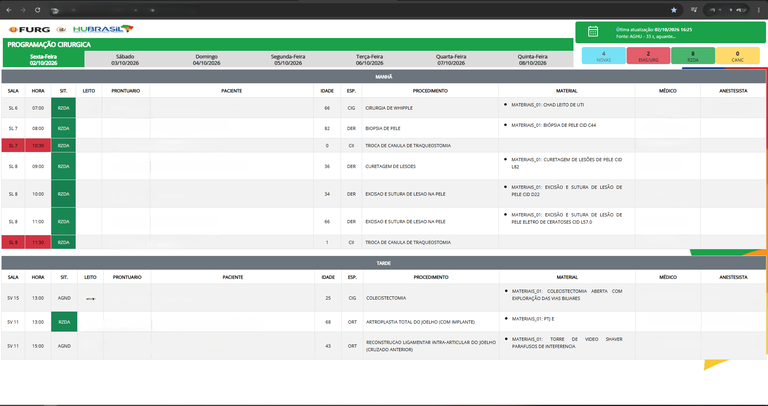The image size is (768, 406).
Task: Click material TORRE DE VIDEO SHAVER
Action: [x=567, y=342]
